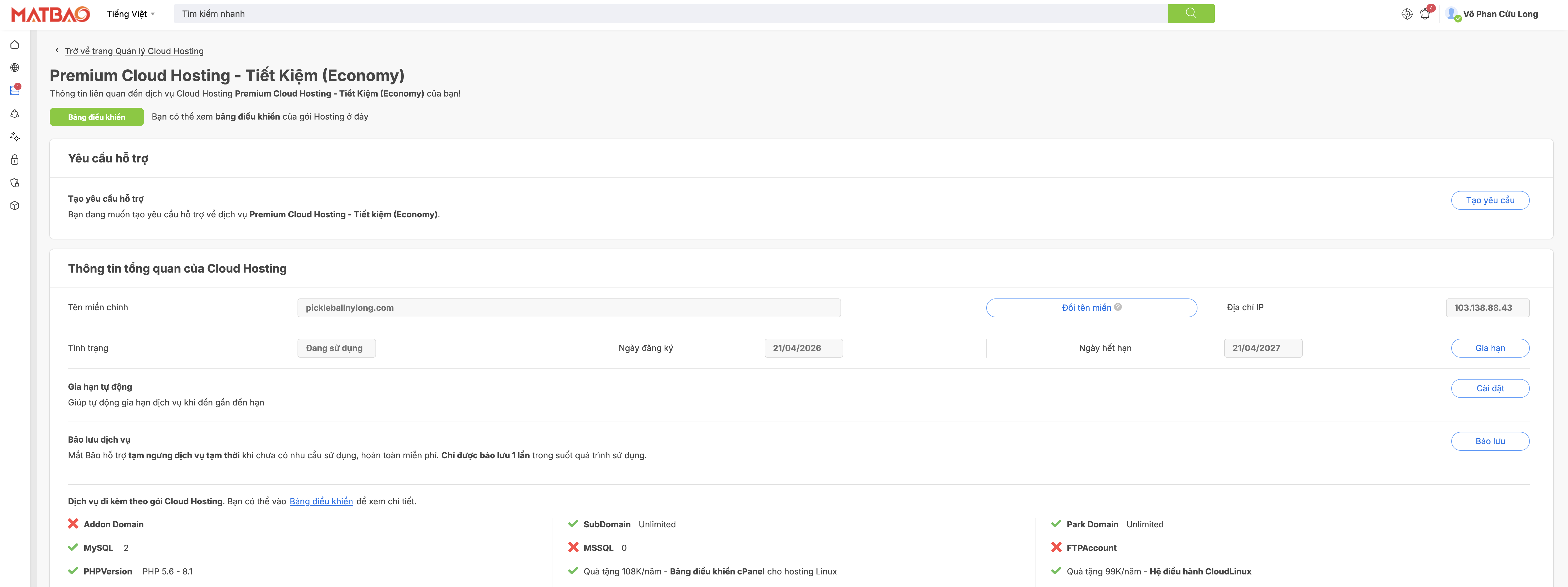Open the hosting server icon in sidebar
Image resolution: width=1568 pixels, height=587 pixels.
(x=15, y=91)
